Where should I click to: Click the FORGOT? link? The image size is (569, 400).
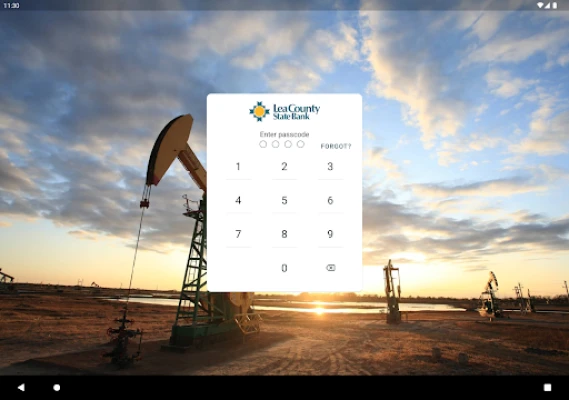click(x=336, y=146)
